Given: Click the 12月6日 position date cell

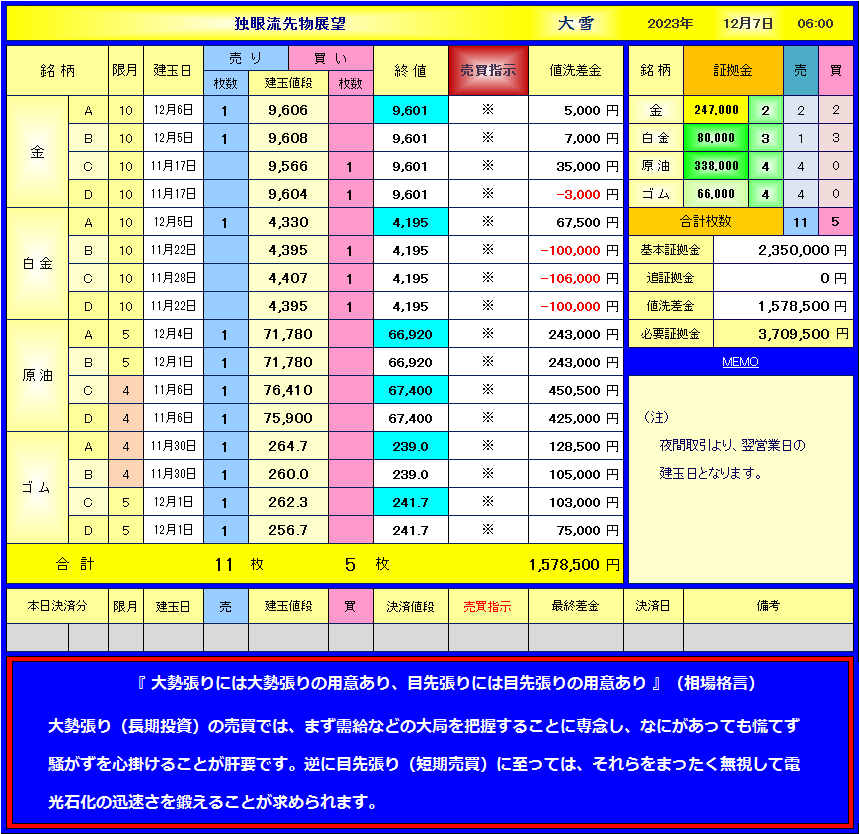Looking at the screenshot, I should coord(173,110).
